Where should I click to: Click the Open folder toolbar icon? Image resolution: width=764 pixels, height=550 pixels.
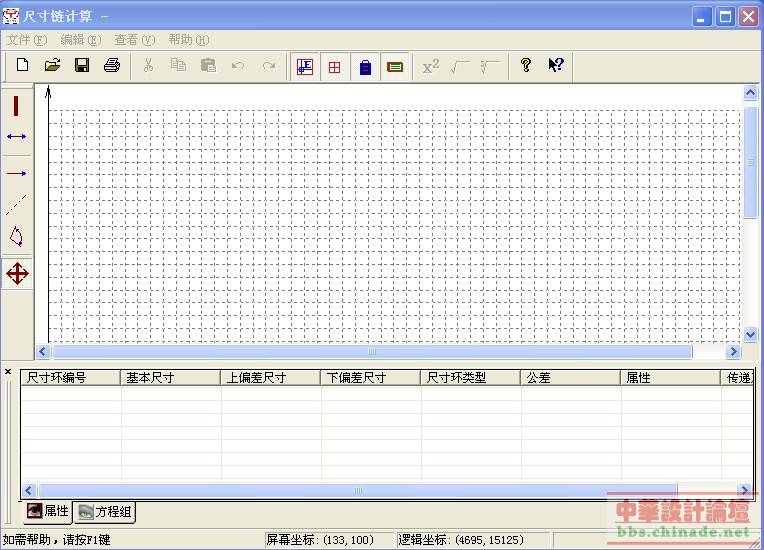[x=52, y=66]
